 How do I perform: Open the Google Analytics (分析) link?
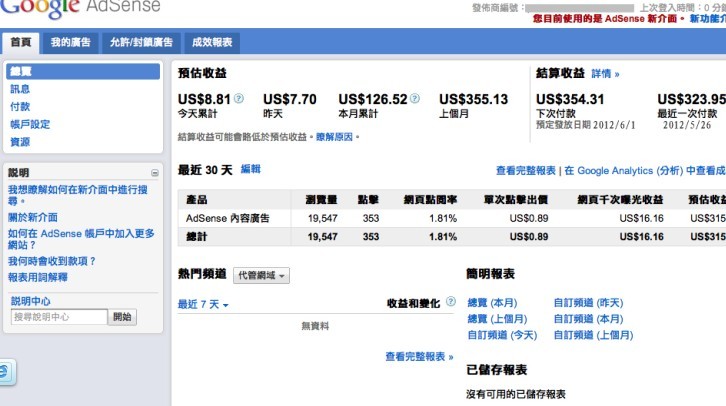tap(645, 171)
